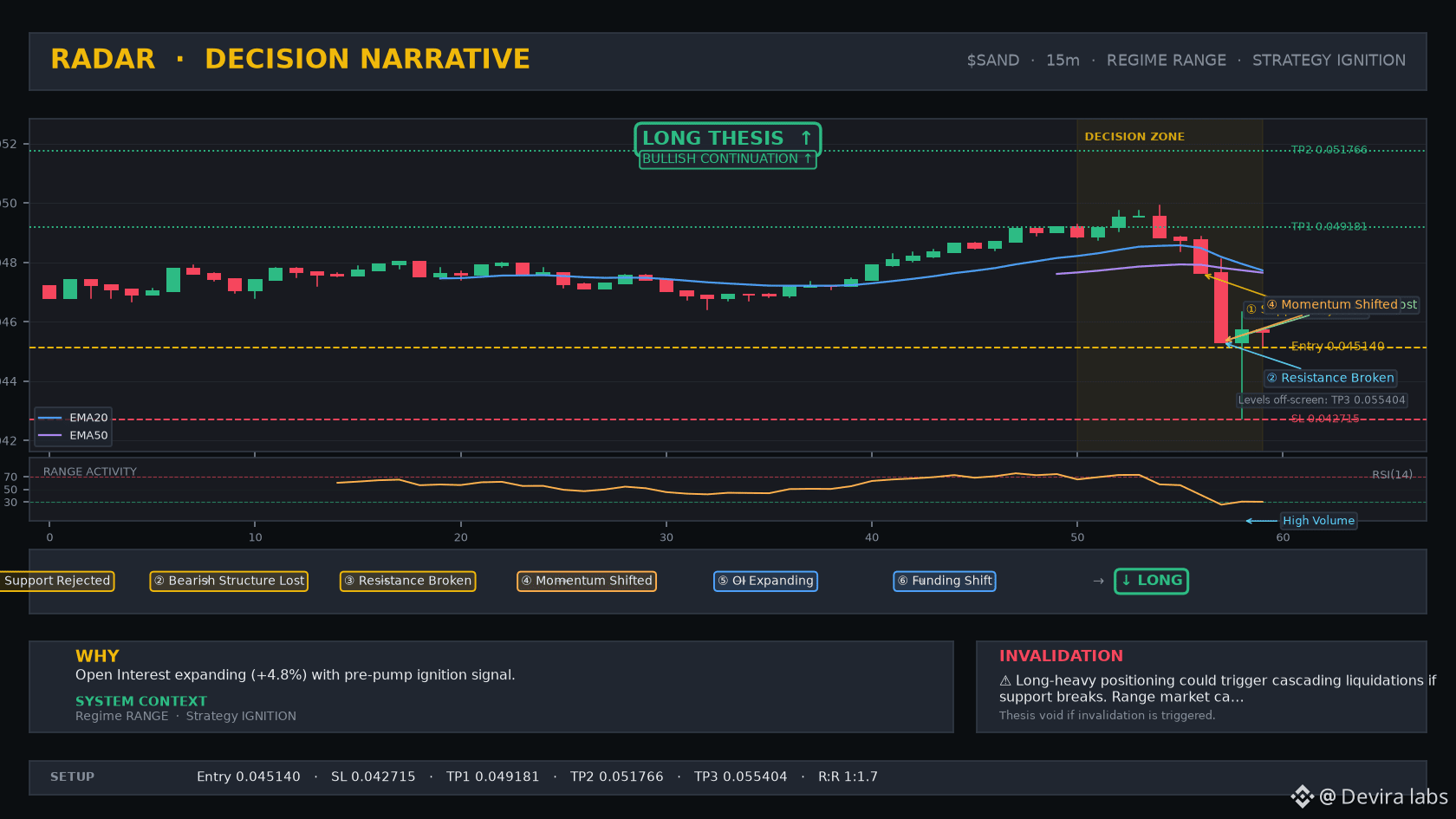Click the EMA20 blue legend line
Screen dimensions: 1456x819
click(x=50, y=418)
